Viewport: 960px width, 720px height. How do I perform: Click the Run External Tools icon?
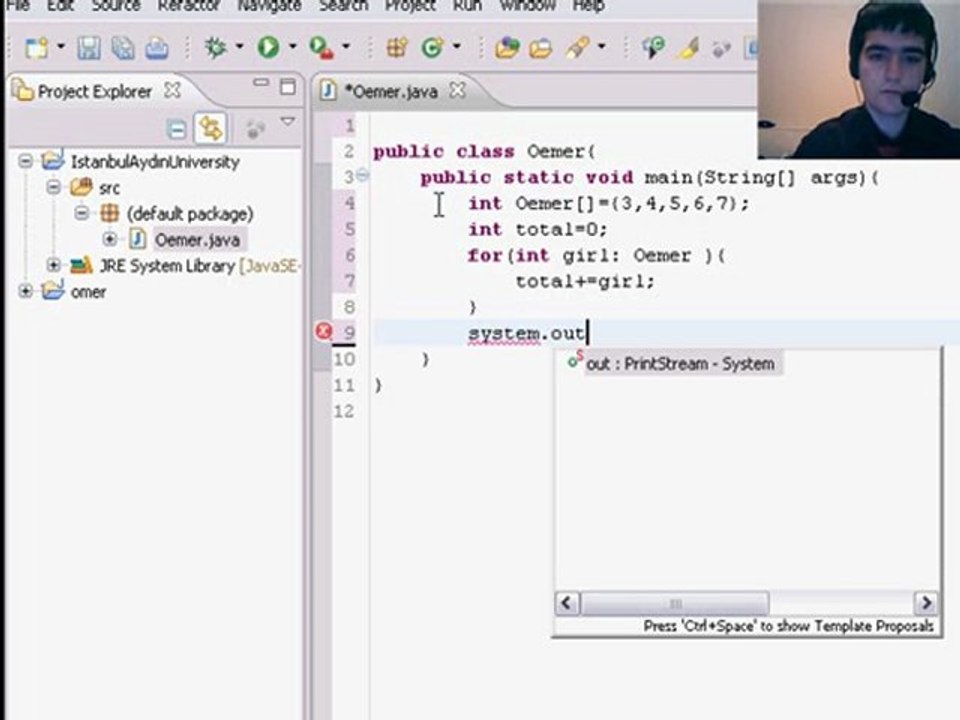tap(321, 47)
